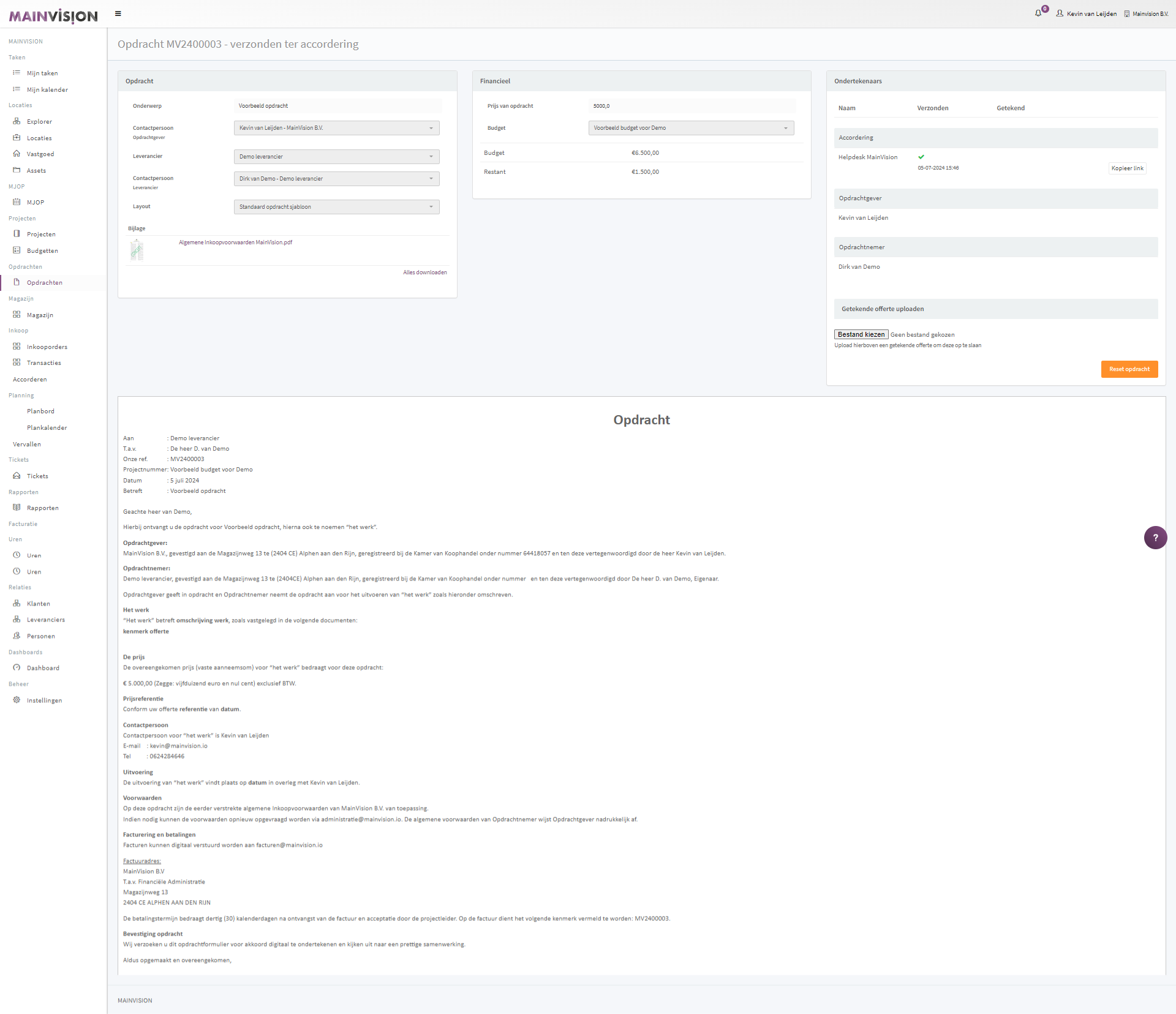The image size is (1176, 1014).
Task: Open Explorer via its sidebar icon
Action: pos(17,121)
